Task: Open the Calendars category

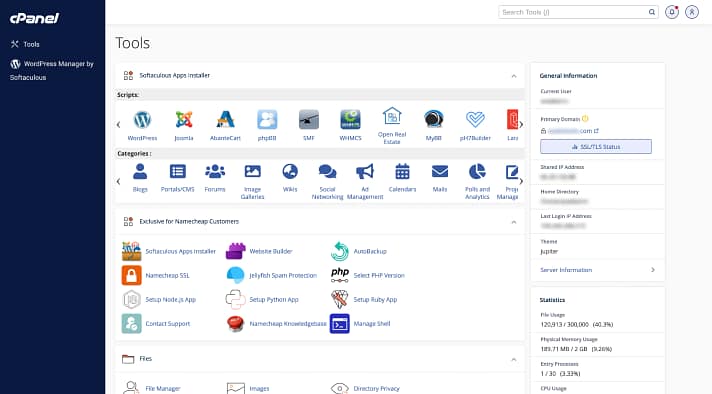Action: [402, 172]
